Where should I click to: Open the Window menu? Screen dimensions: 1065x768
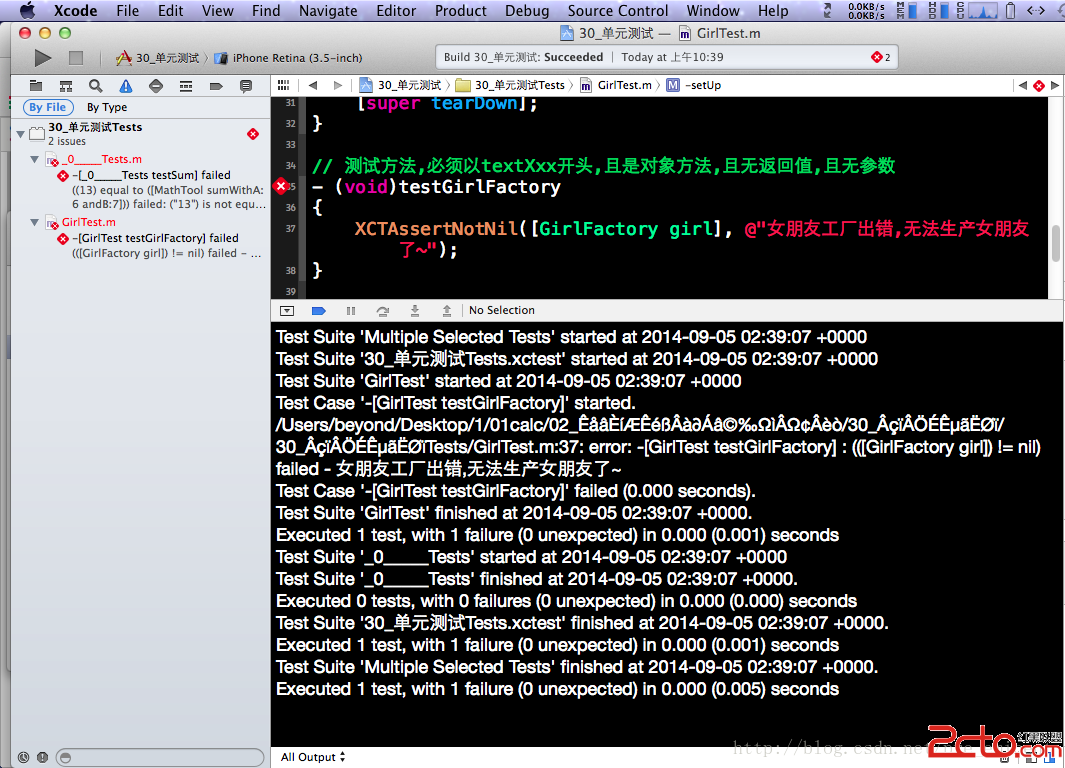pos(713,11)
